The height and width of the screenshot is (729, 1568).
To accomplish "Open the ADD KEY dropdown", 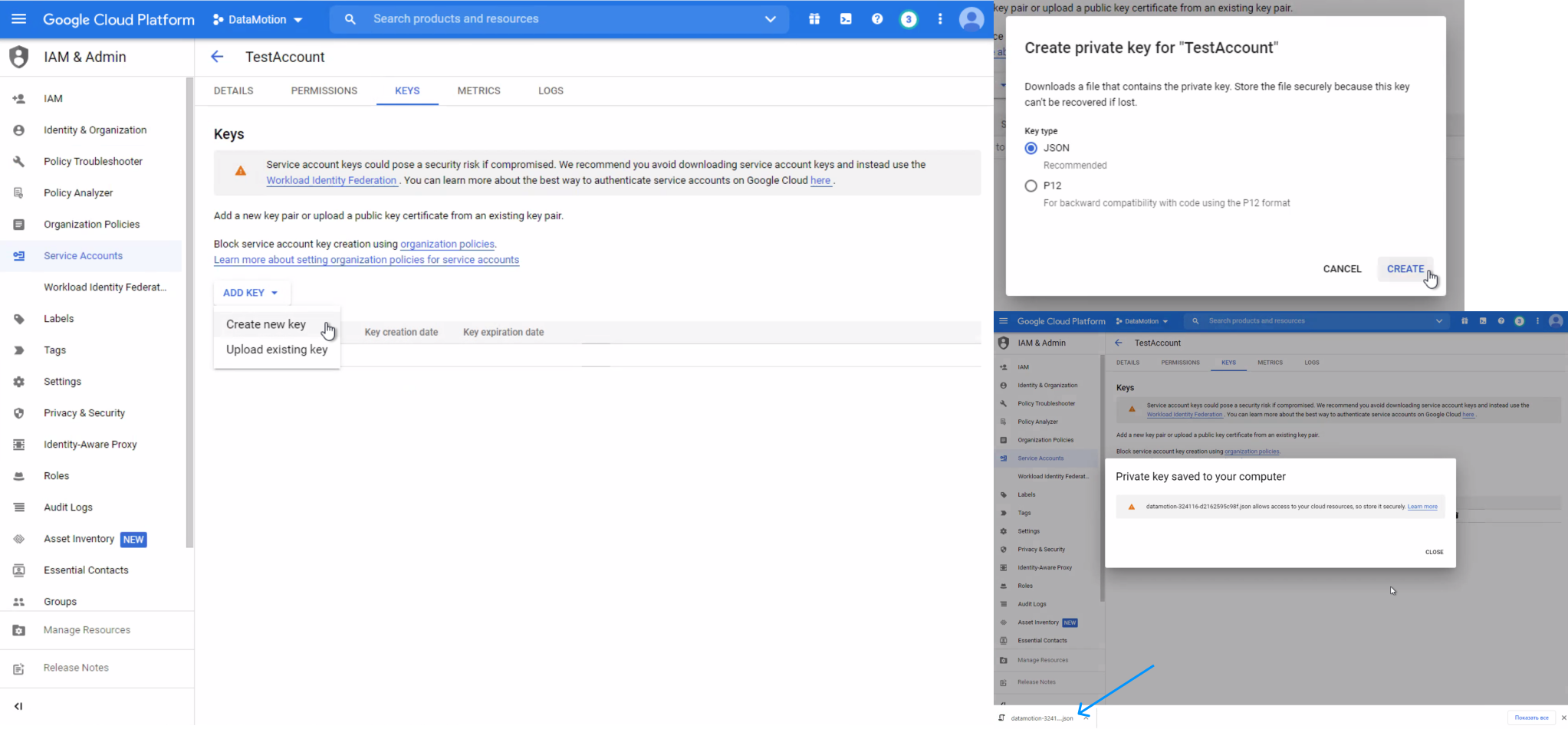I will point(251,293).
